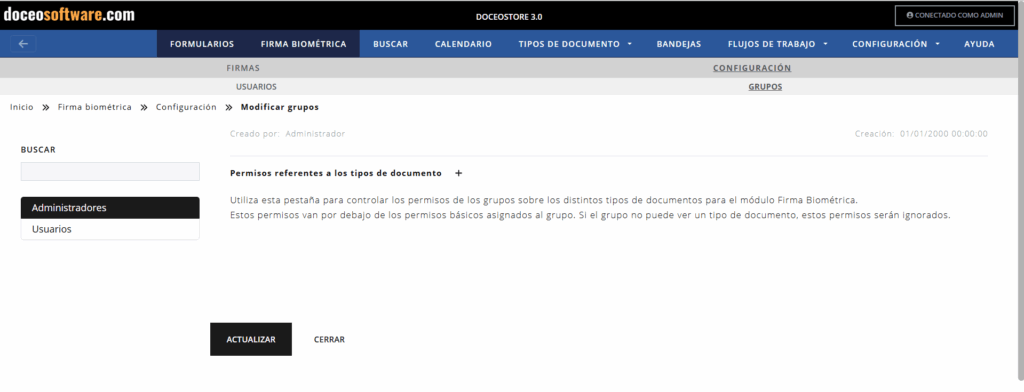Click the plus icon beside Permisos heading
This screenshot has height=392, width=1024.
coord(458,173)
